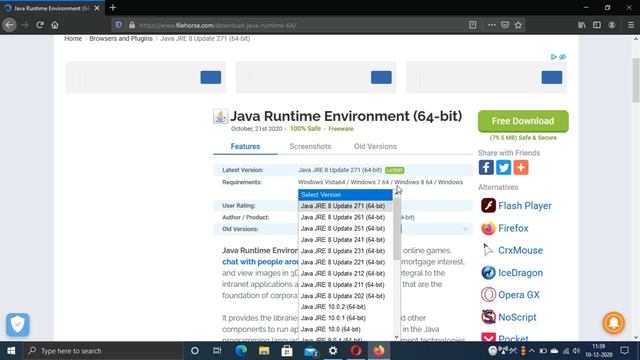Click the third ad's blue button
This screenshot has height=360, width=640.
552,78
